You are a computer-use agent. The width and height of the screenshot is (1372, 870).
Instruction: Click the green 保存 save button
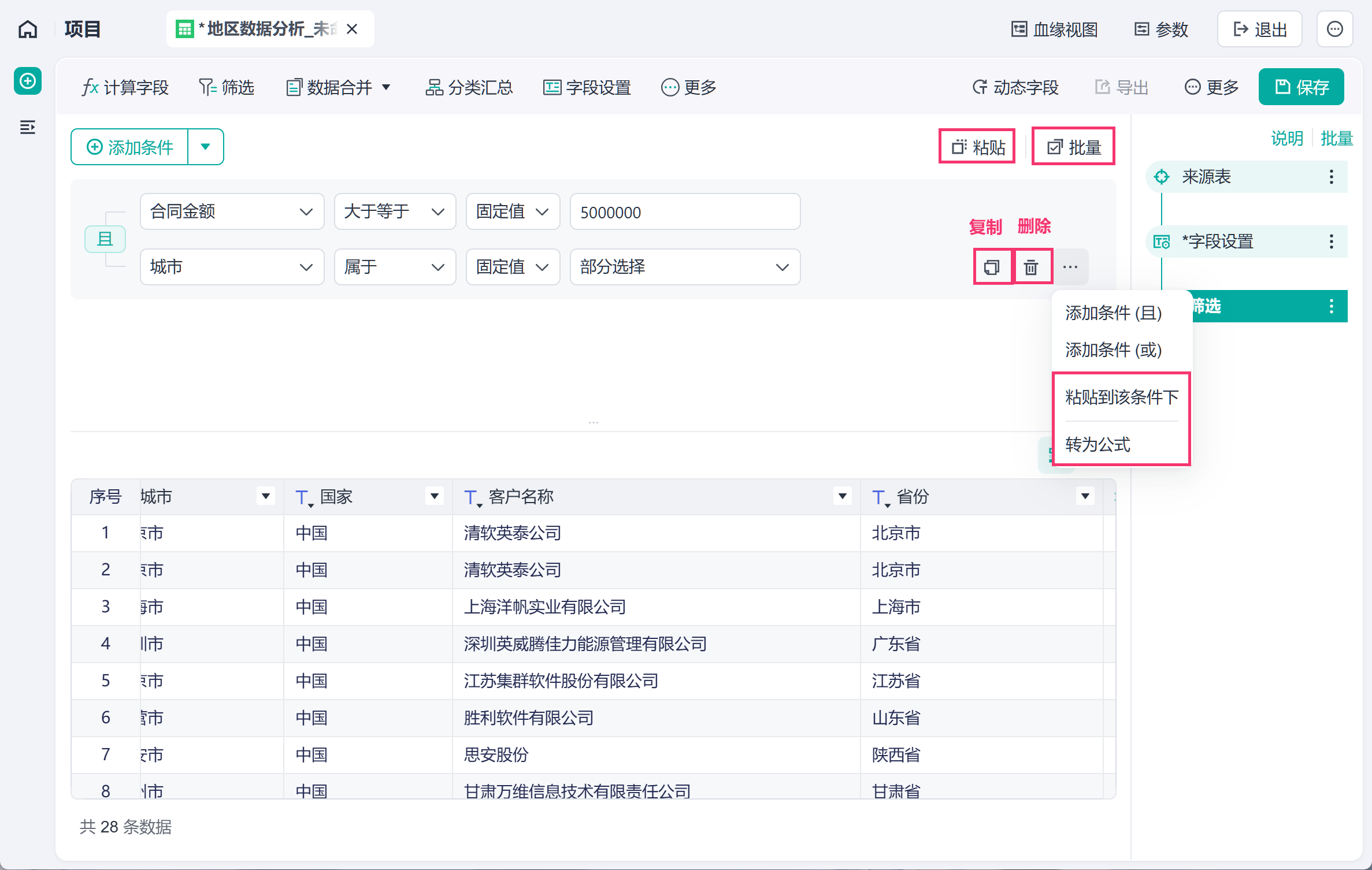(x=1301, y=87)
